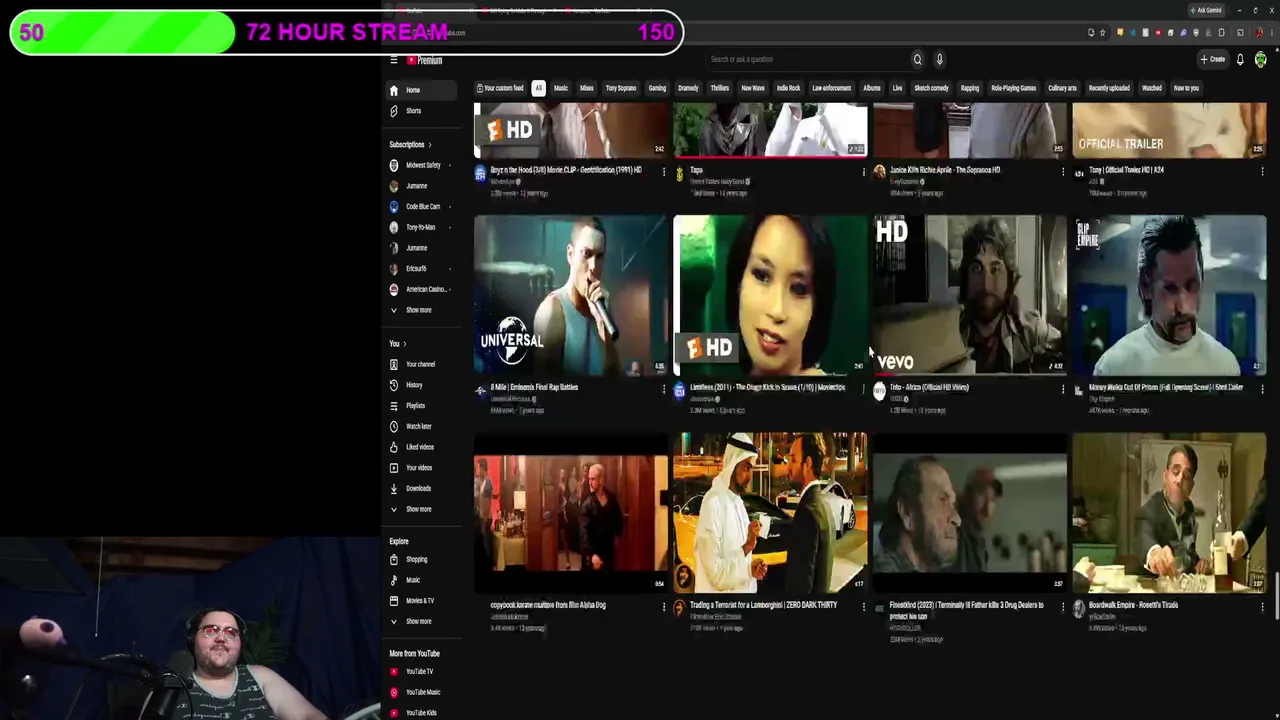
Task: Open Music under Explore
Action: point(420,580)
